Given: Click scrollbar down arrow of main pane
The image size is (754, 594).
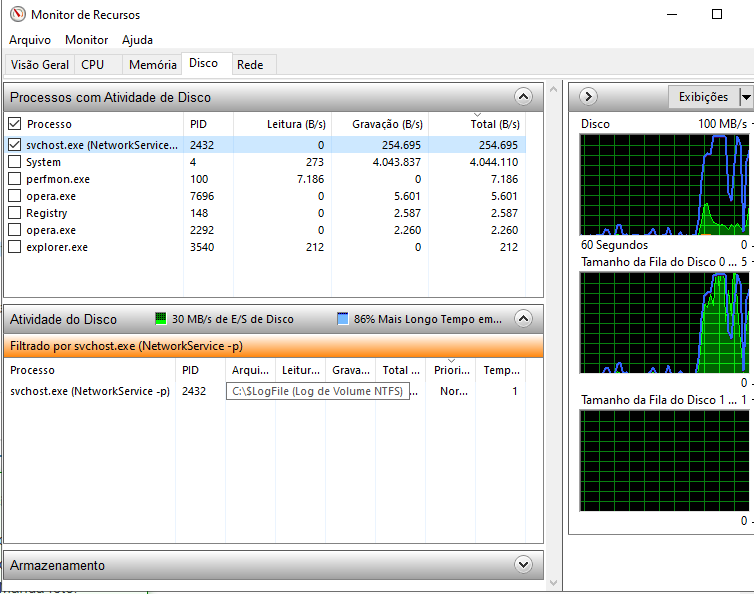Looking at the screenshot, I should pos(553,583).
